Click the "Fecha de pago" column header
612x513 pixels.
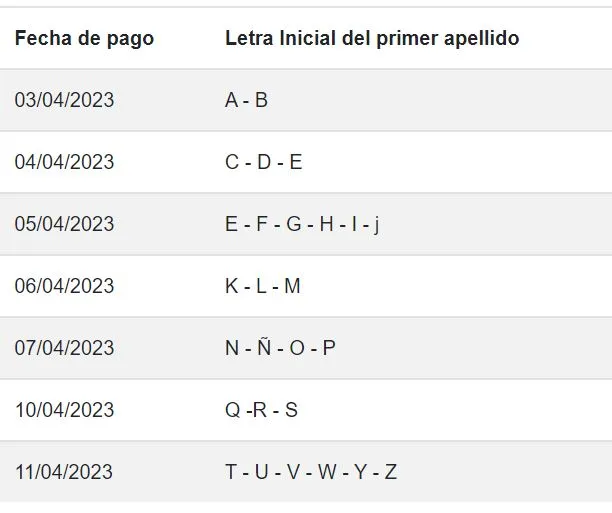click(84, 38)
